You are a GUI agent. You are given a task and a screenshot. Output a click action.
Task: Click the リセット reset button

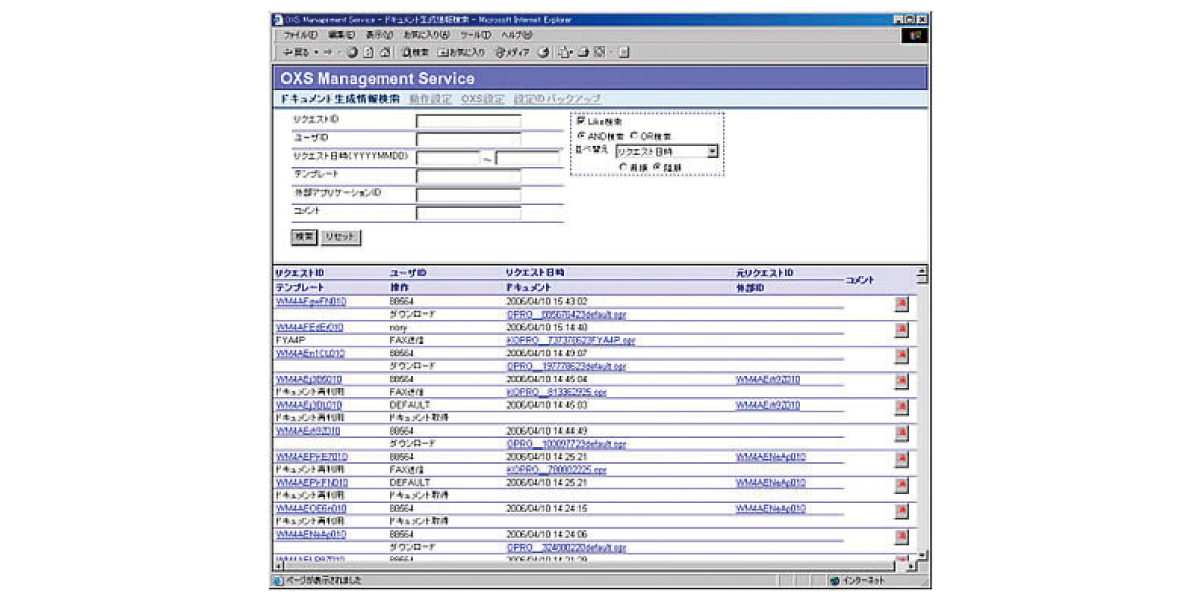341,237
